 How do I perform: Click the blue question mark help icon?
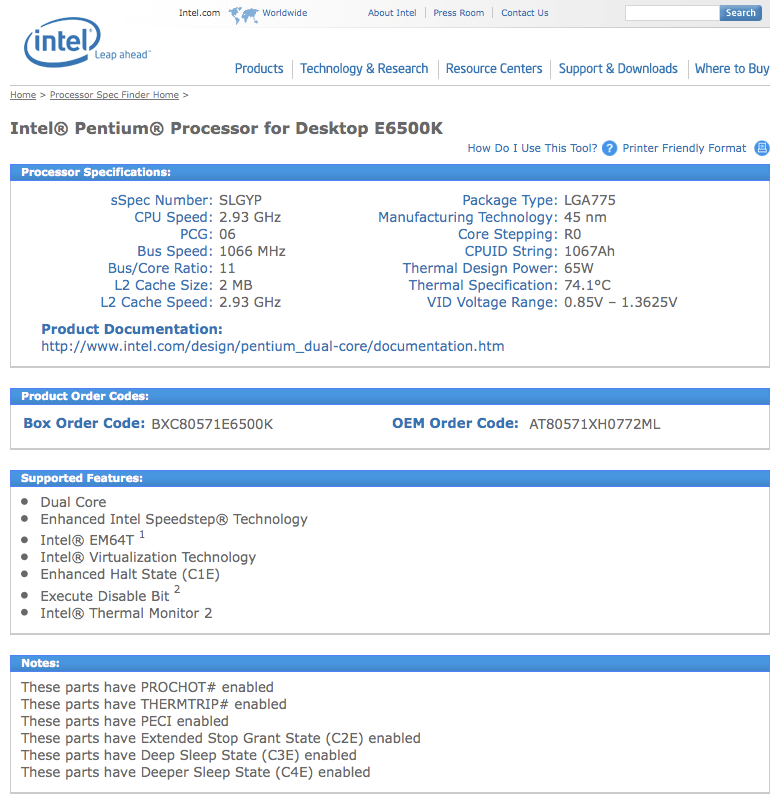click(x=609, y=148)
